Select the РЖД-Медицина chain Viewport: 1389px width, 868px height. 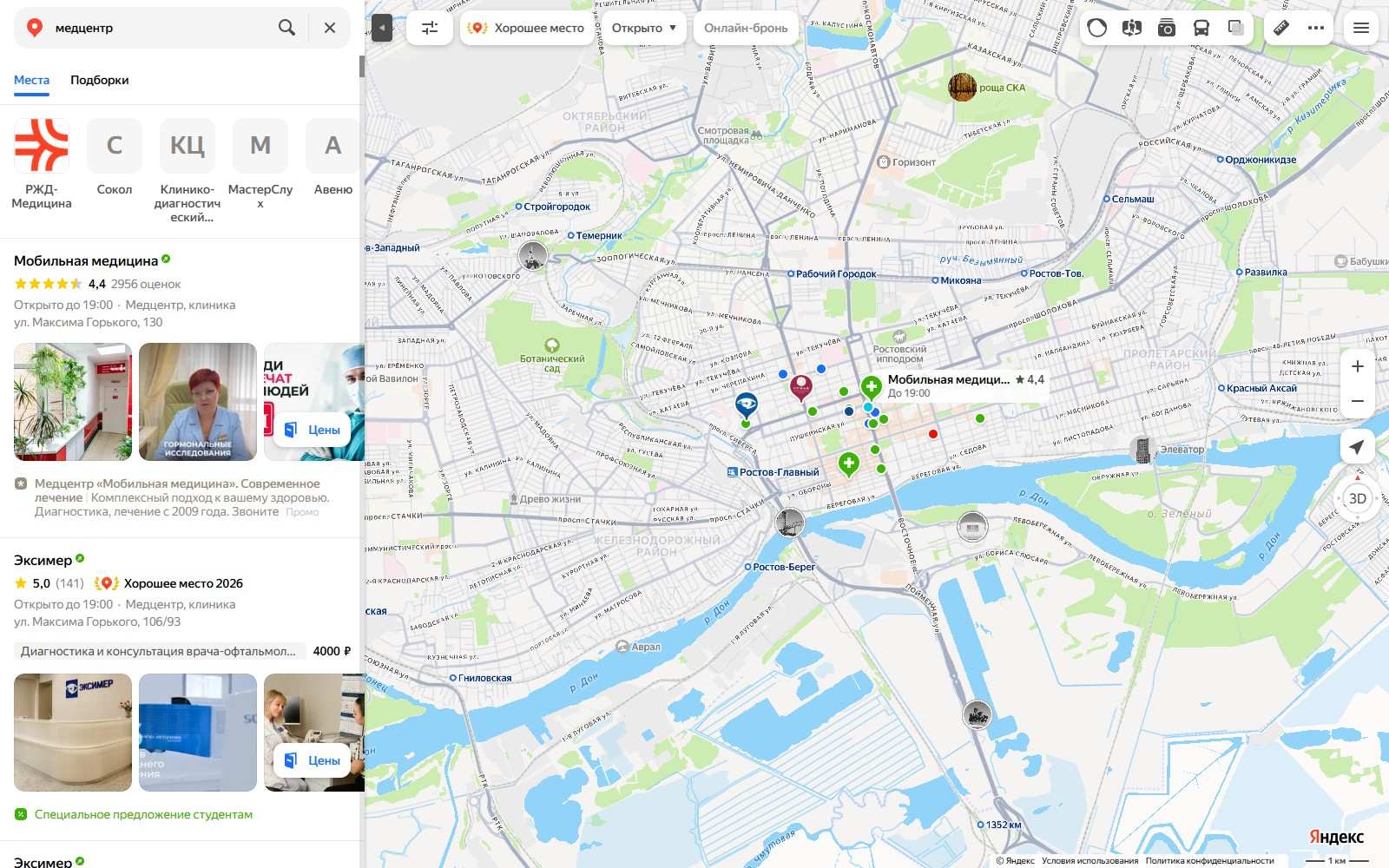pos(42,164)
